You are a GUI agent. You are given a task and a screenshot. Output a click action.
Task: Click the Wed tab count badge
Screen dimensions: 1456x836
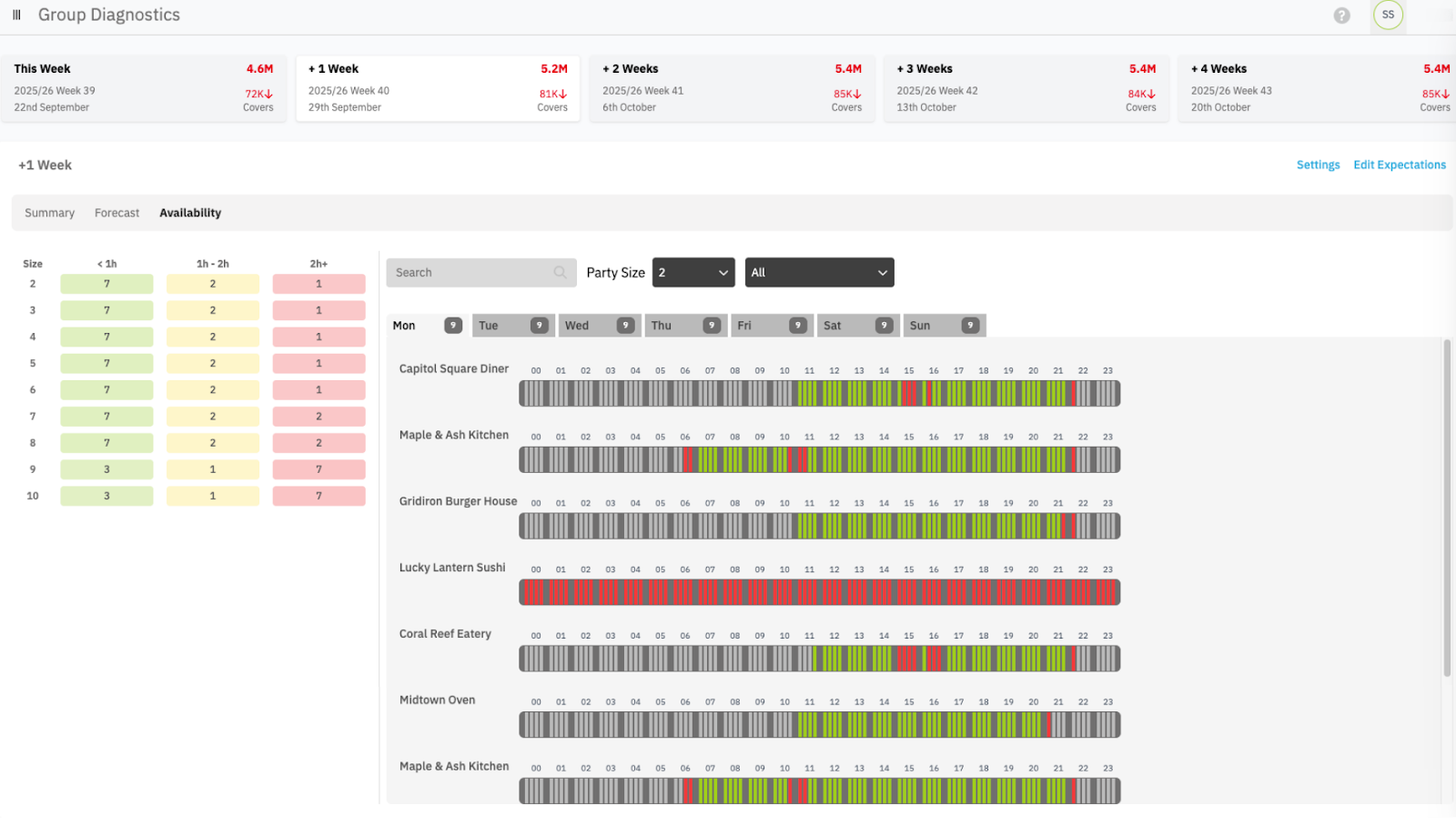625,326
